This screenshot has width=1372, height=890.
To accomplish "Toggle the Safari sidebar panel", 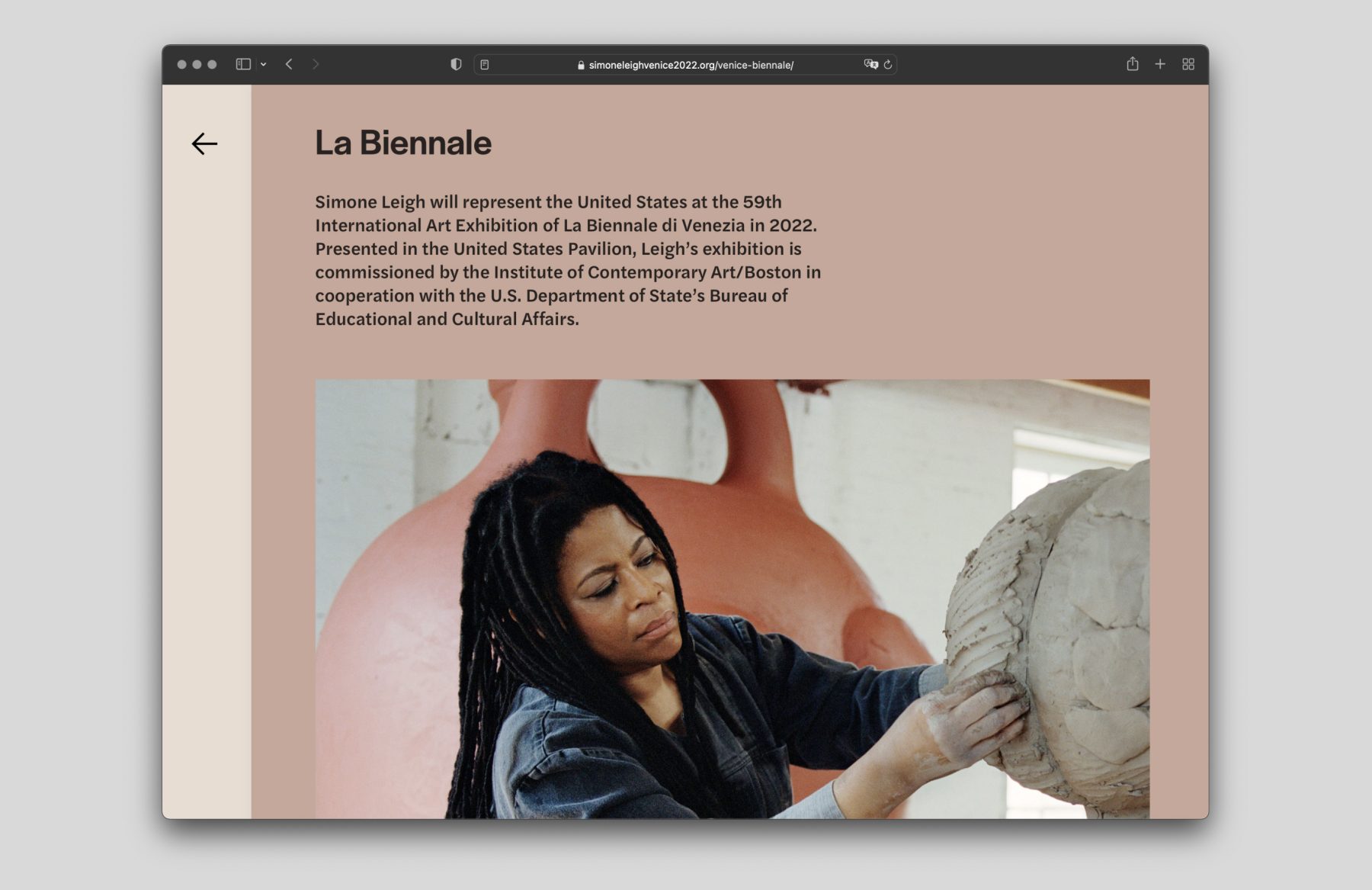I will (243, 65).
